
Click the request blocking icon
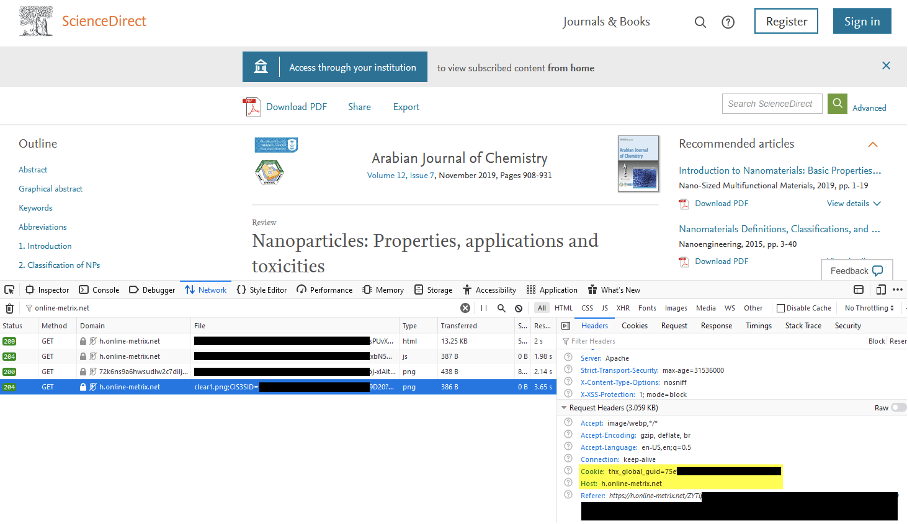tap(519, 308)
